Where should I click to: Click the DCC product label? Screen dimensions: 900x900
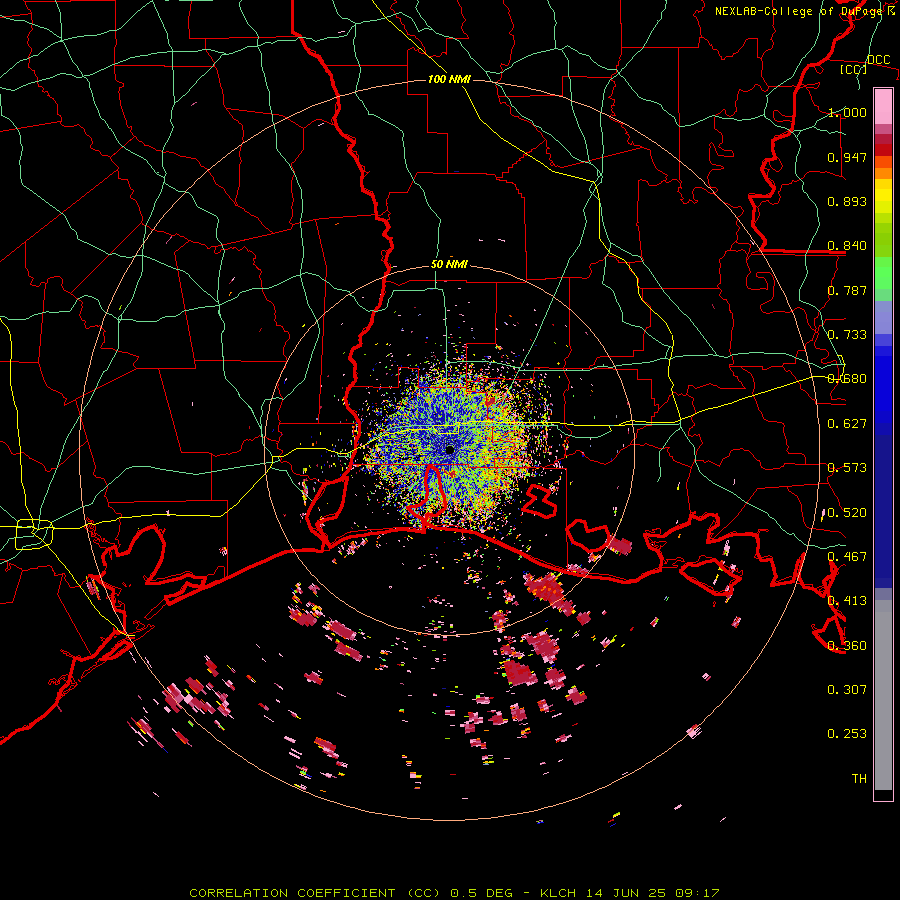click(878, 60)
